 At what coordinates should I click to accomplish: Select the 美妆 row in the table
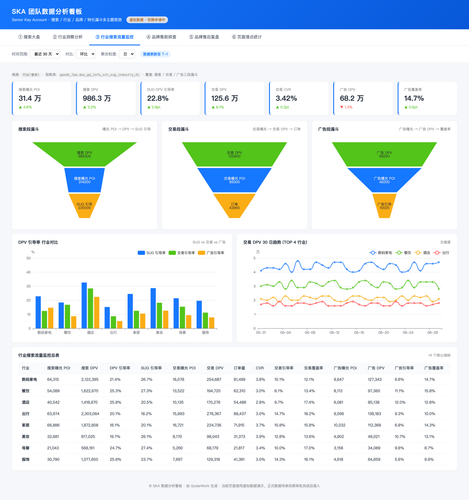click(x=234, y=436)
